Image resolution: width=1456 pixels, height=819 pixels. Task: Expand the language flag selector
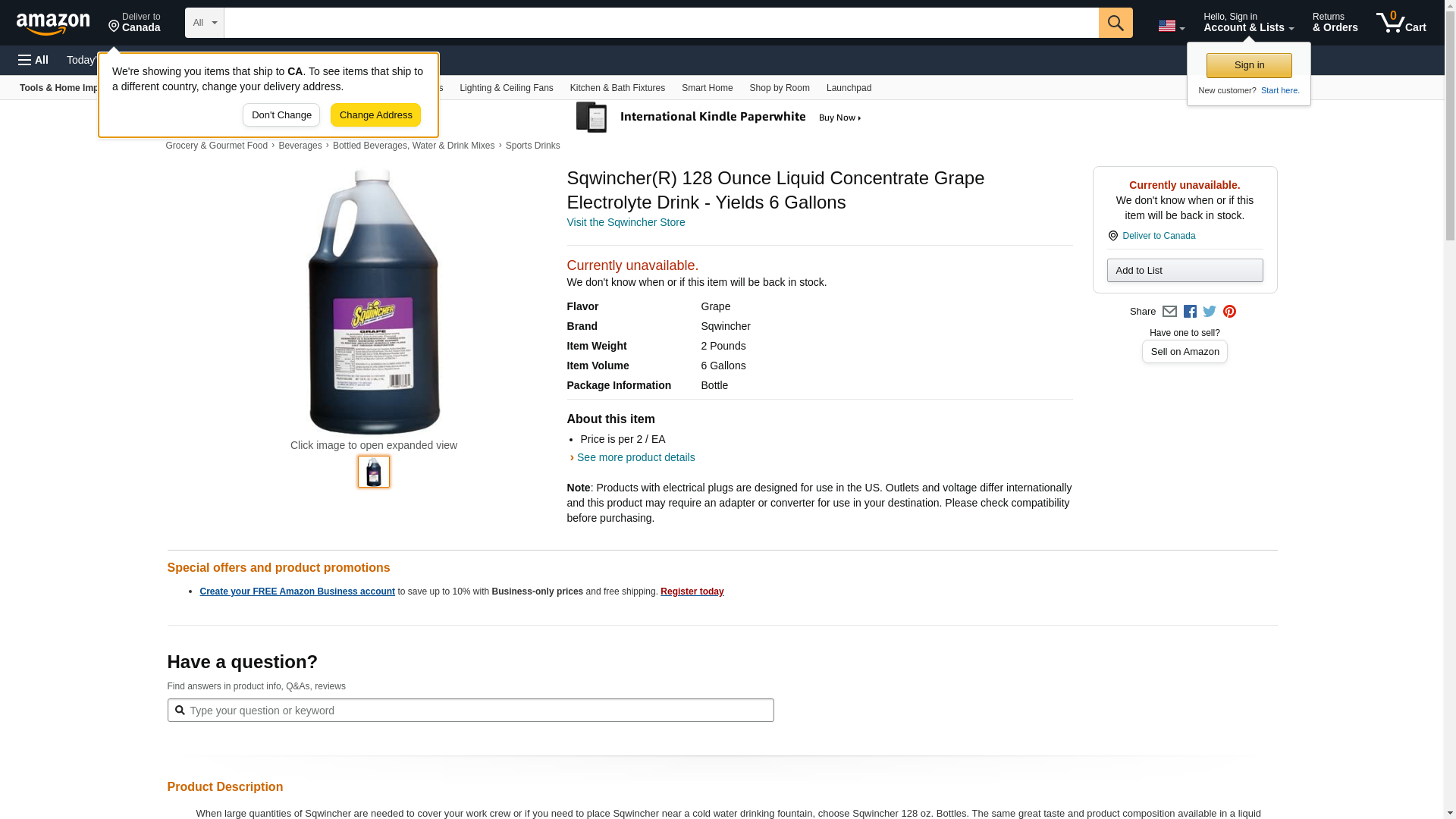click(x=1171, y=26)
